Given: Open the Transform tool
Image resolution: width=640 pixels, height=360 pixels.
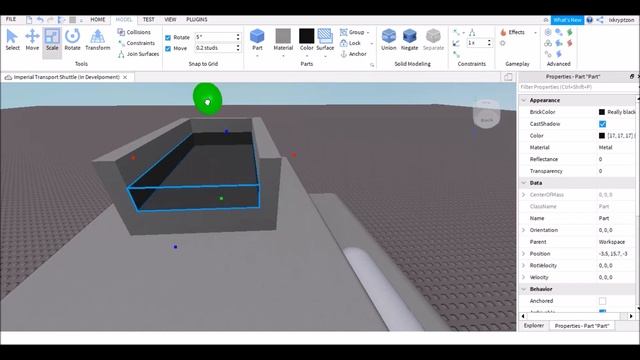Looking at the screenshot, I should tap(98, 40).
